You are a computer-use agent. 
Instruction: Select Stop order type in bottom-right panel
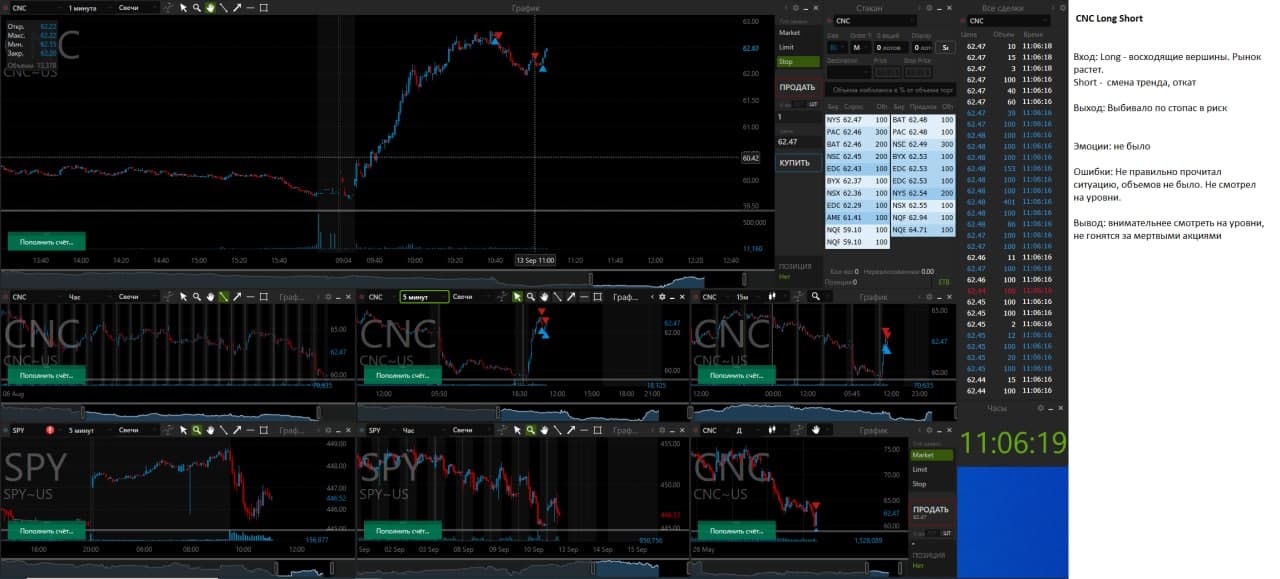click(931, 484)
